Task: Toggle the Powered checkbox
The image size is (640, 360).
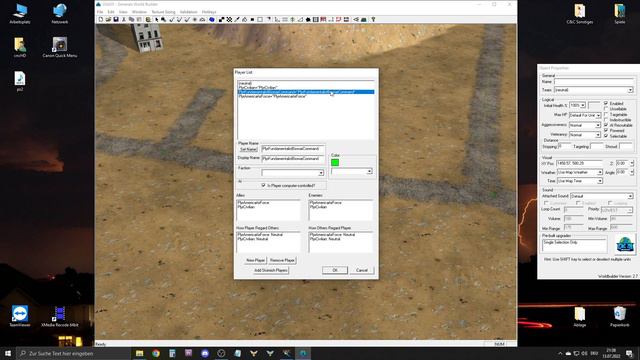Action: [606, 130]
